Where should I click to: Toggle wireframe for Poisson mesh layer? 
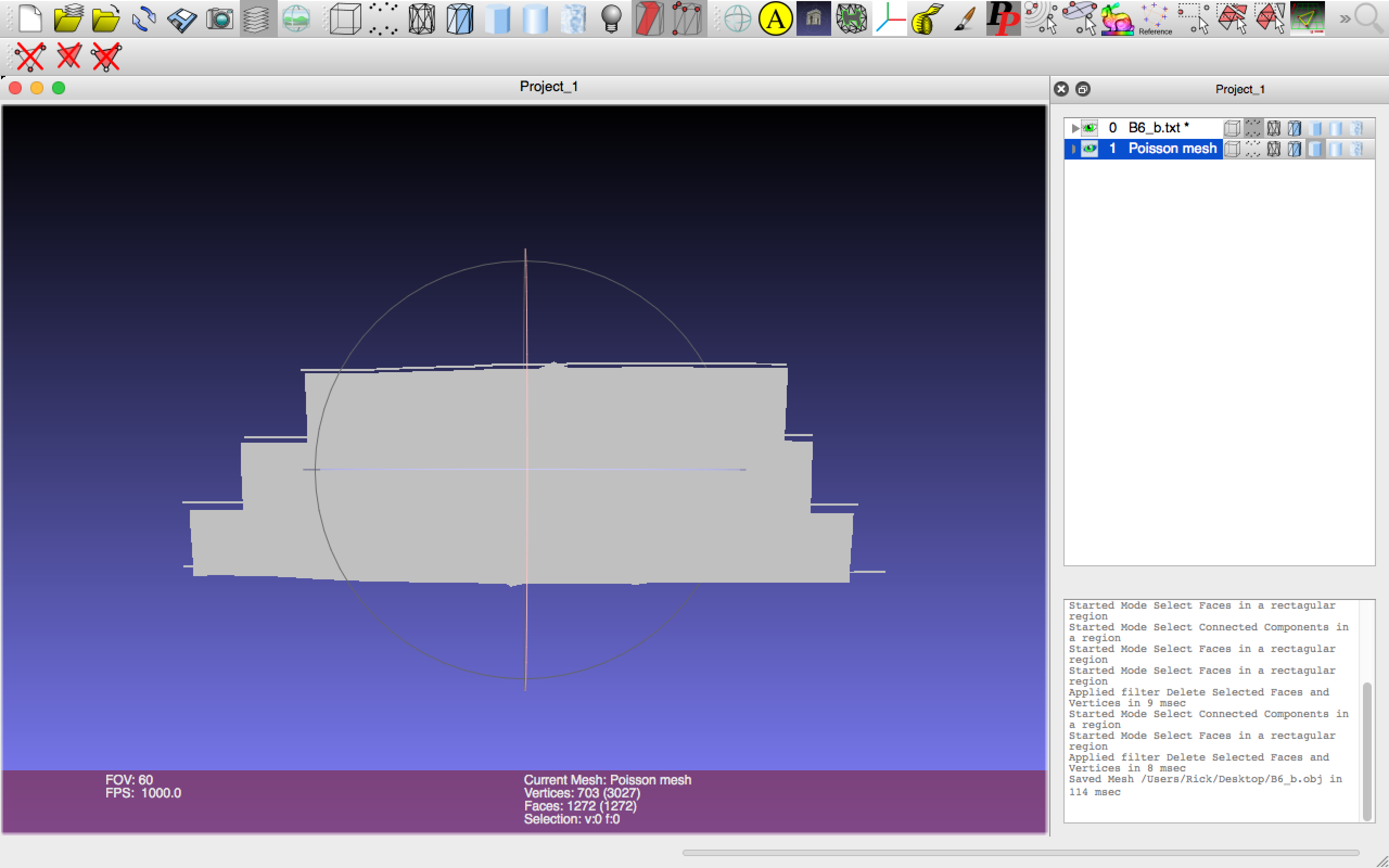pos(1273,149)
